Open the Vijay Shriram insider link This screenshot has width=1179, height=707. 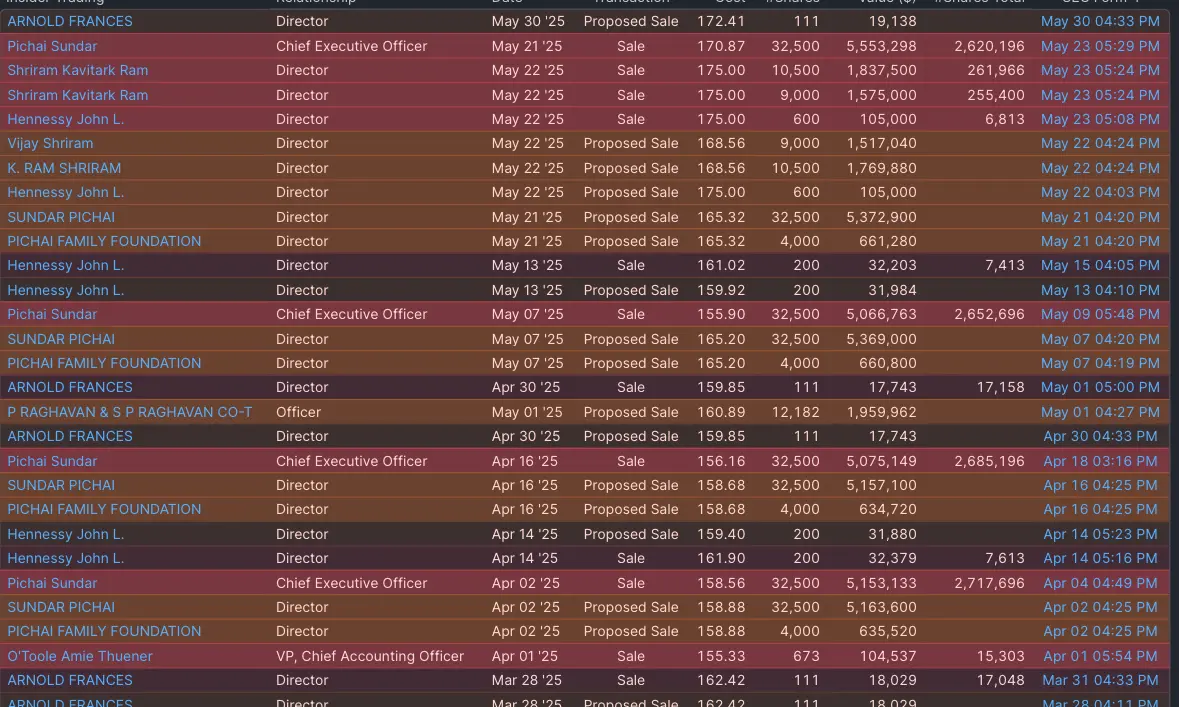click(50, 143)
